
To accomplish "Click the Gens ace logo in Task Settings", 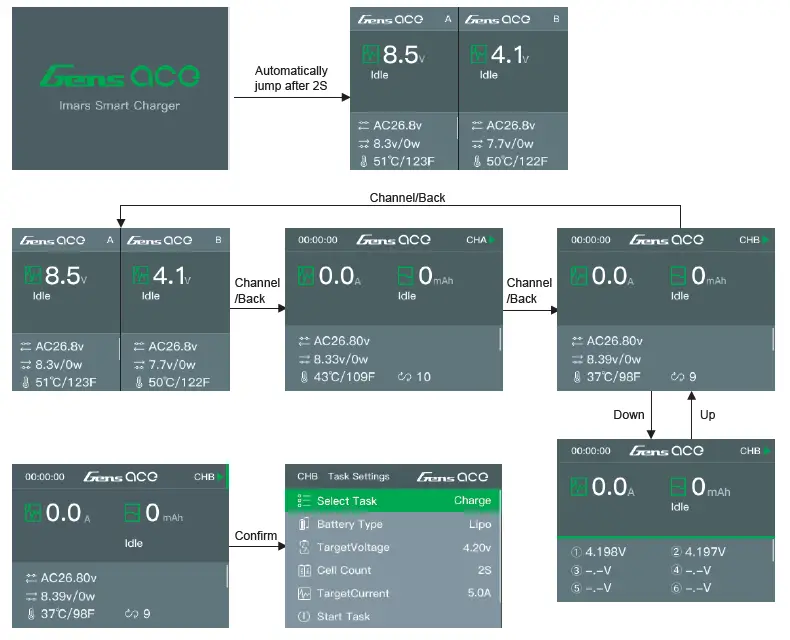I will 452,477.
